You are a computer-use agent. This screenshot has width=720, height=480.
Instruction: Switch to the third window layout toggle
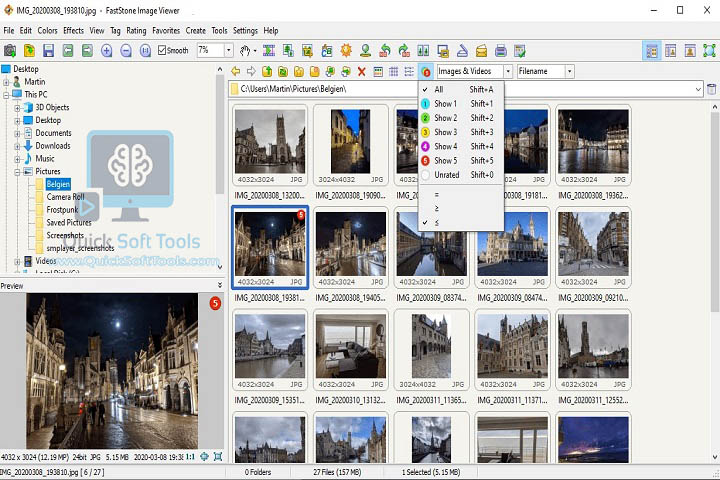coord(690,51)
